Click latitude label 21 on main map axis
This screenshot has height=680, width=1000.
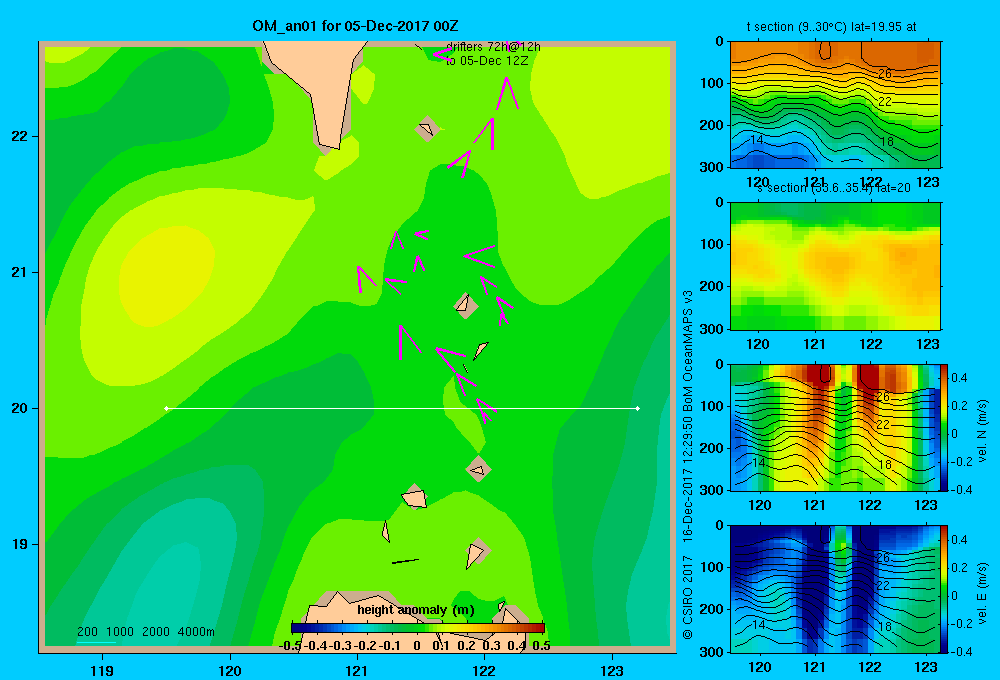tap(20, 272)
